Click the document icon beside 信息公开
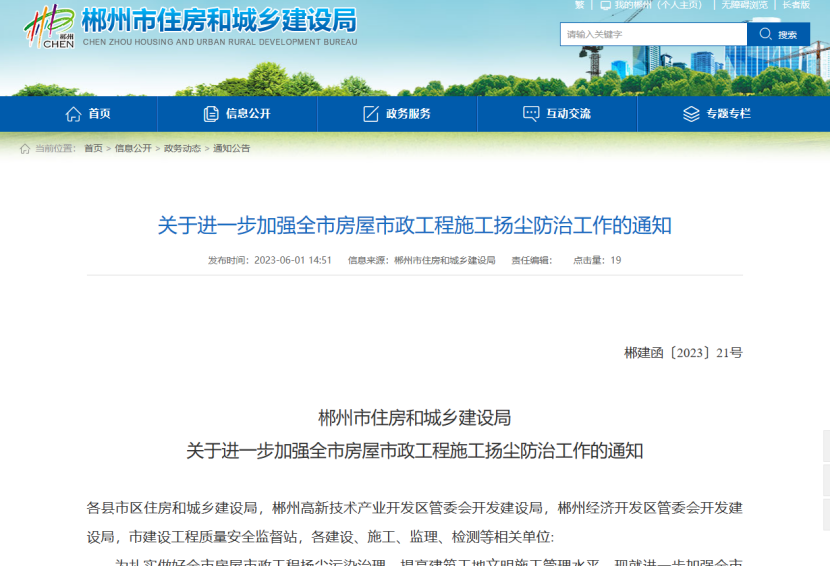The width and height of the screenshot is (831, 567). tap(210, 114)
